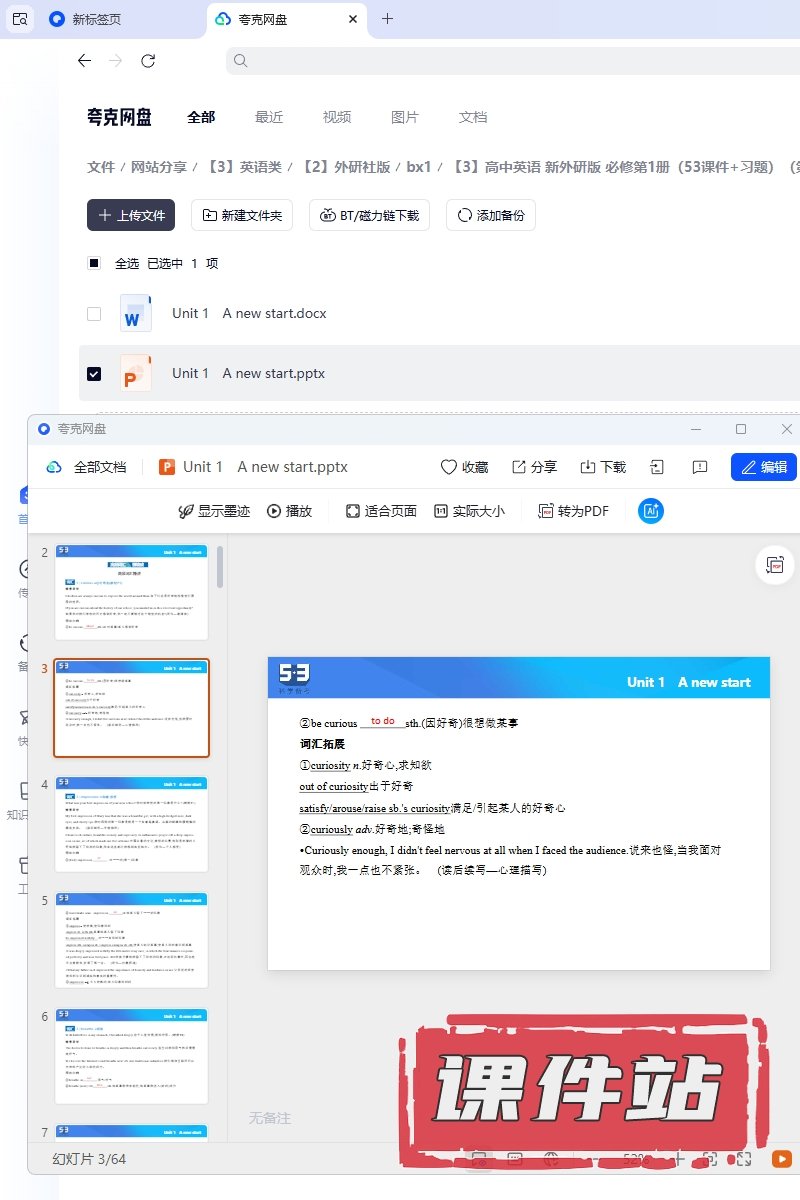Click the floating PDF export icon
Image resolution: width=800 pixels, height=1200 pixels.
click(774, 565)
